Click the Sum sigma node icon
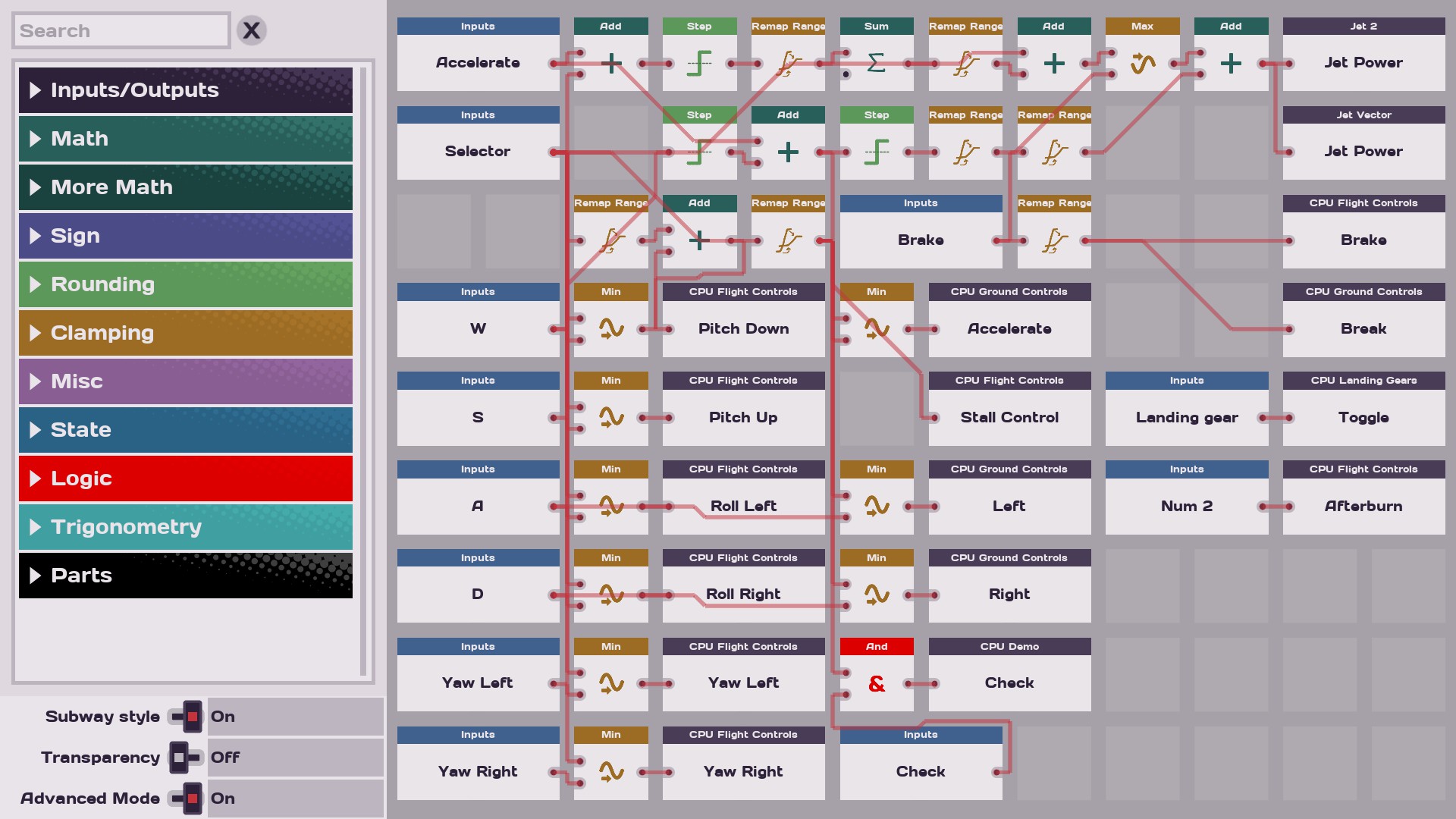This screenshot has width=1456, height=819. click(876, 63)
